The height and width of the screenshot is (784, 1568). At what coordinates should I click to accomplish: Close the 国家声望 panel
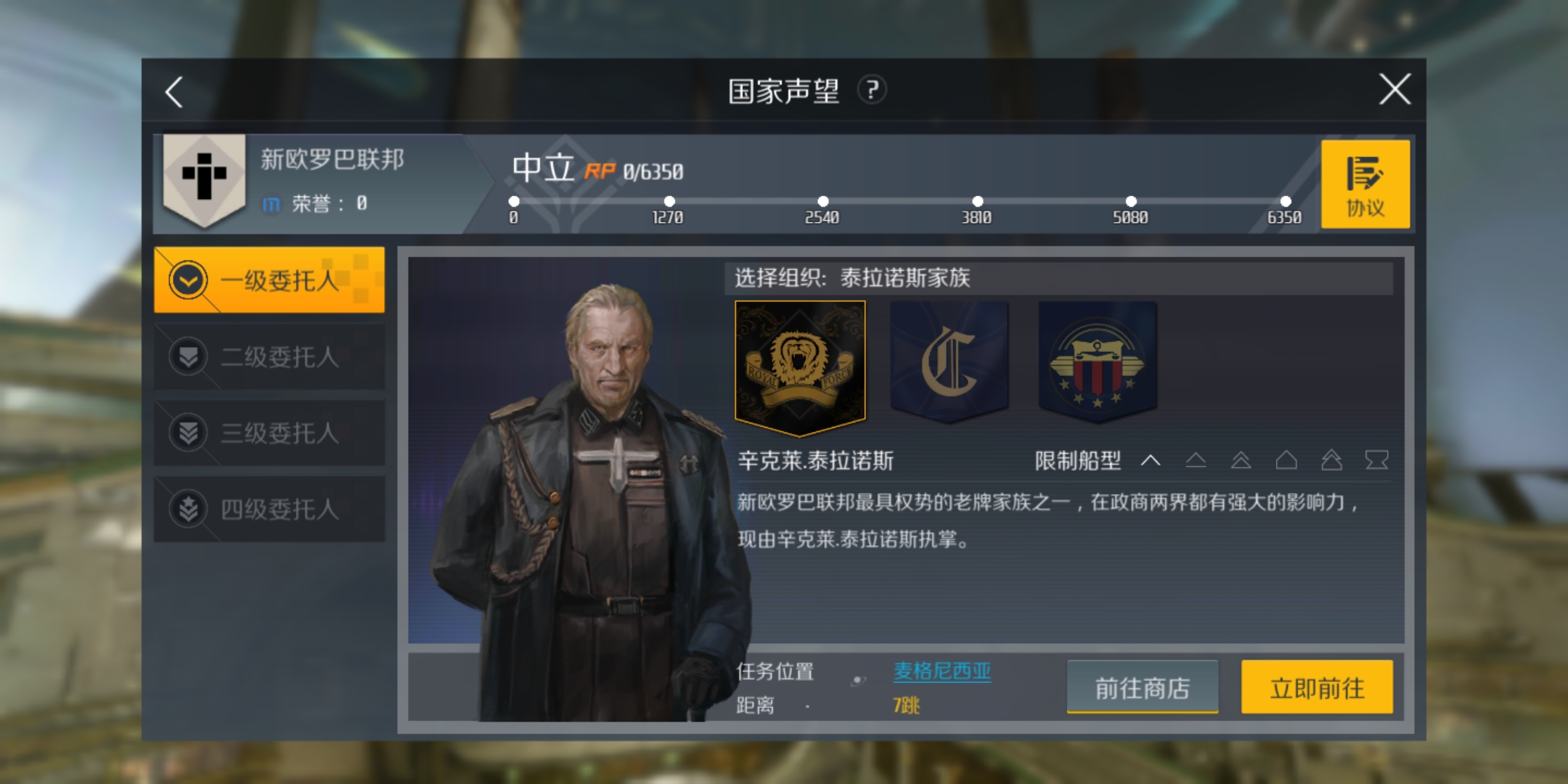(x=1395, y=89)
